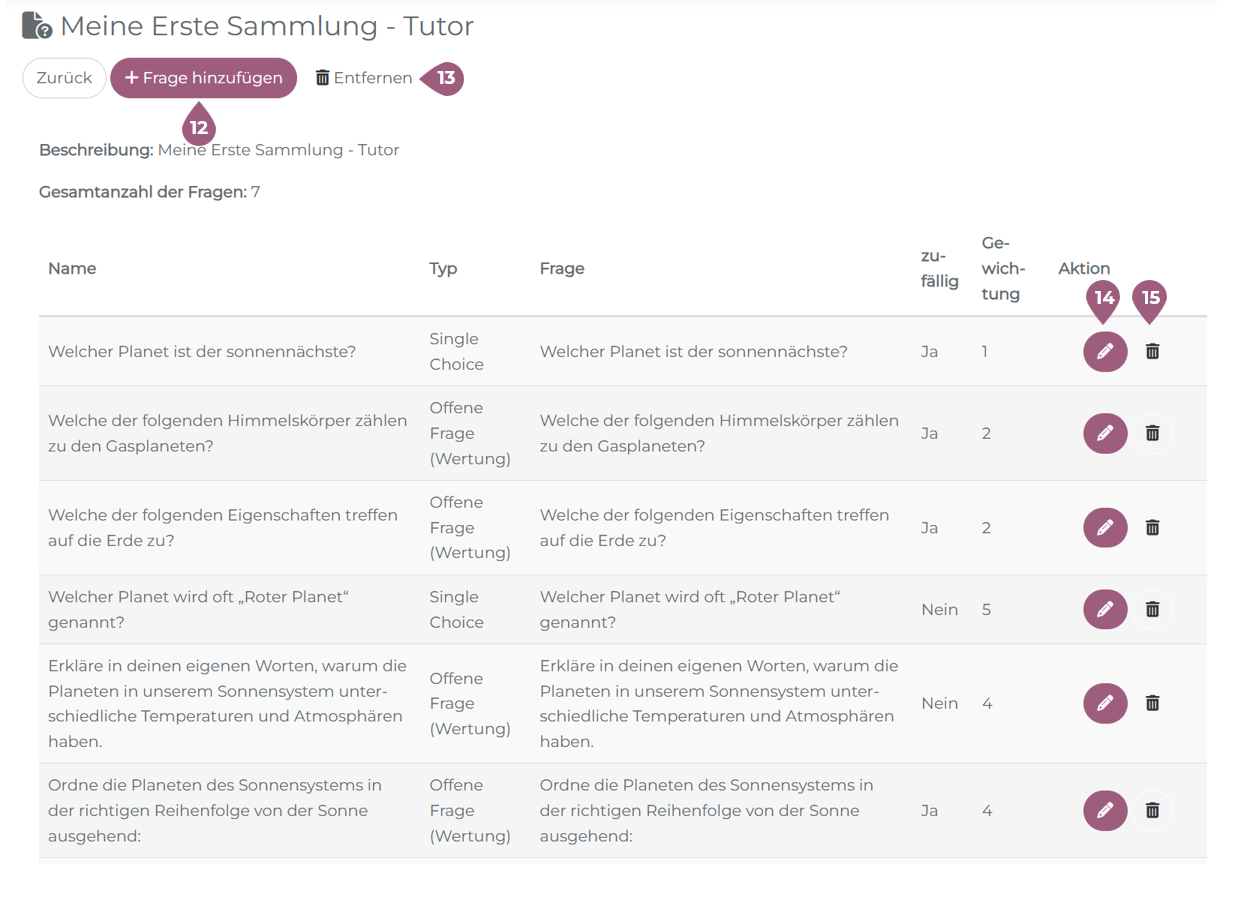
Task: Delete the Temperaturen und Atmosphären question
Action: [1152, 703]
